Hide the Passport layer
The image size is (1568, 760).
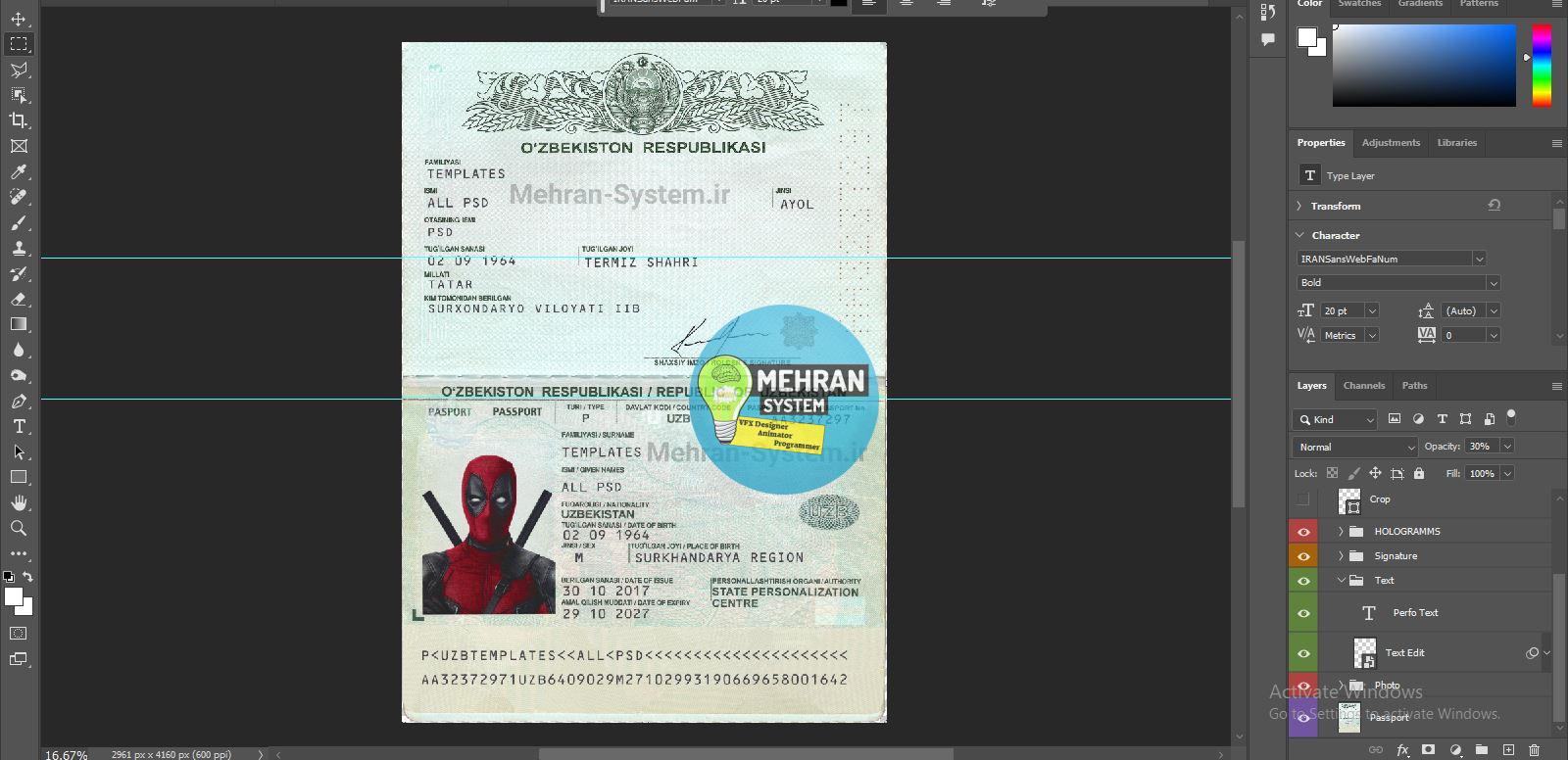point(1303,718)
